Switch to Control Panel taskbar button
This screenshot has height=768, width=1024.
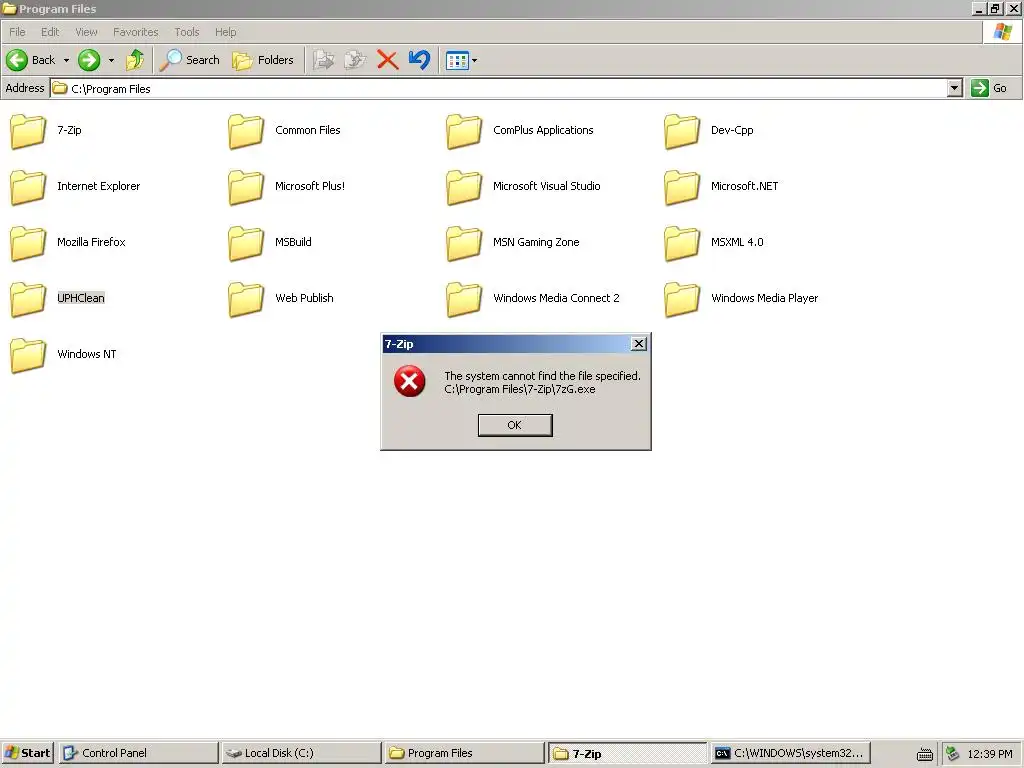point(138,753)
